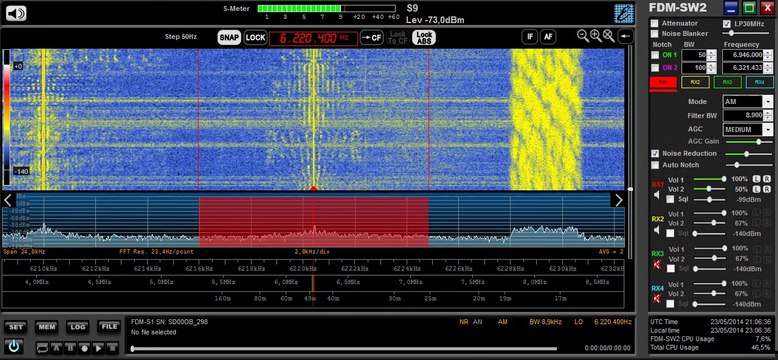Enable Notch ON 1 checkbox
This screenshot has width=778, height=360.
(x=655, y=55)
